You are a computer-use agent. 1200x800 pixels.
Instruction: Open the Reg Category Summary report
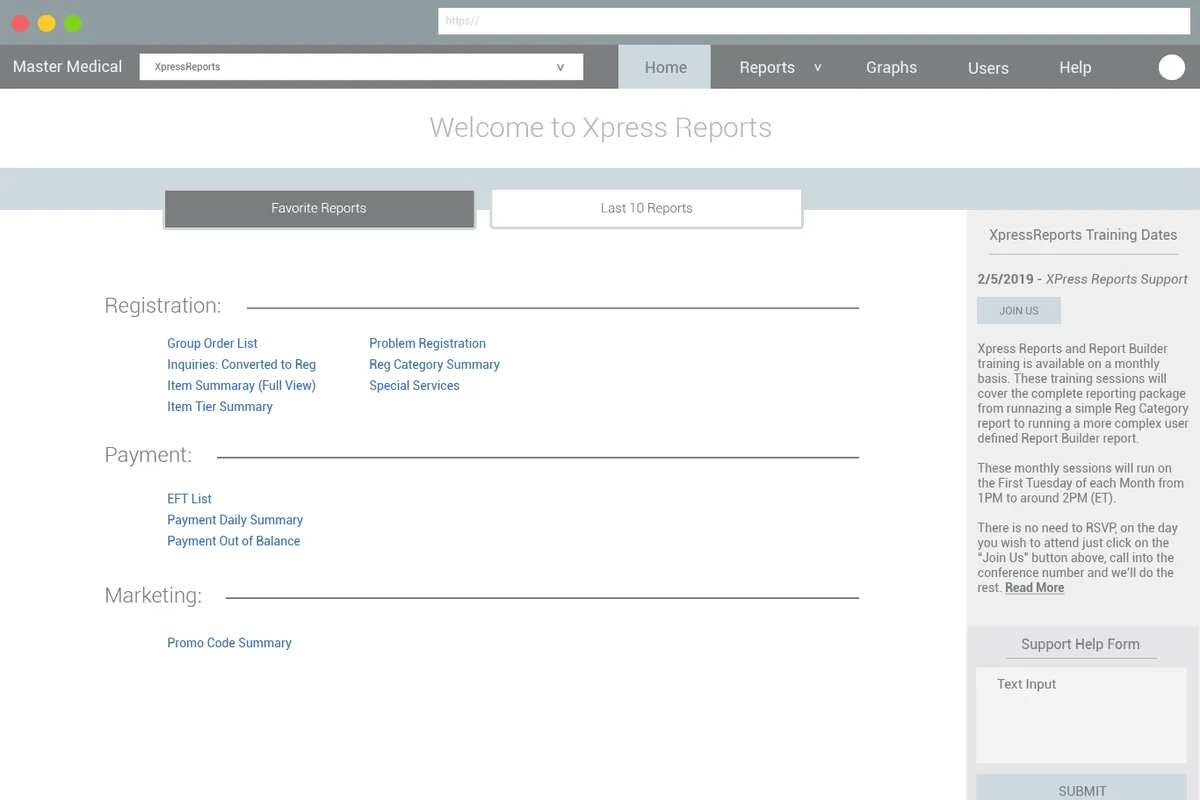(434, 364)
